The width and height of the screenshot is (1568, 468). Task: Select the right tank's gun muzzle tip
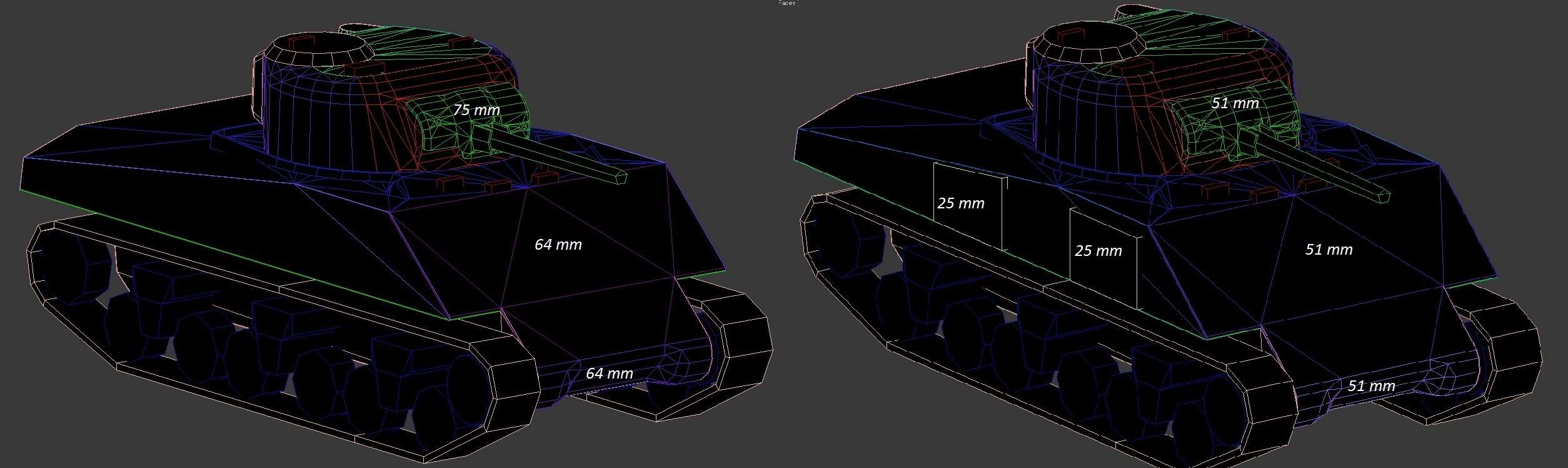pos(1382,195)
